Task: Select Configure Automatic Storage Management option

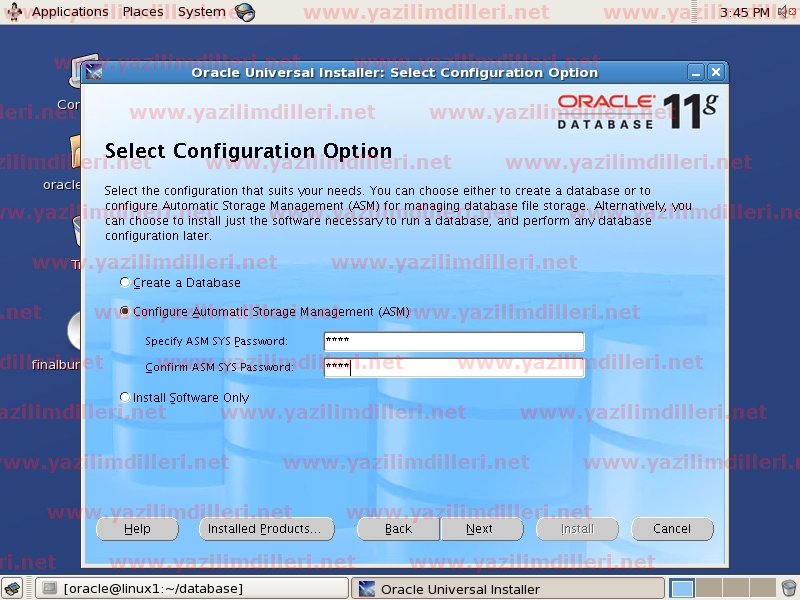Action: (x=125, y=312)
